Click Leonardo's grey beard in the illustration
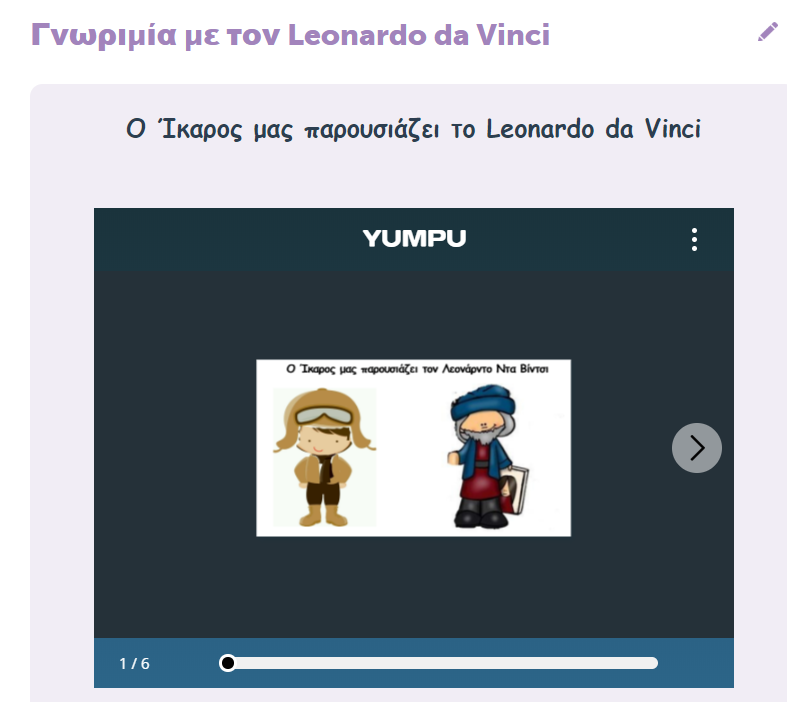 [x=483, y=436]
